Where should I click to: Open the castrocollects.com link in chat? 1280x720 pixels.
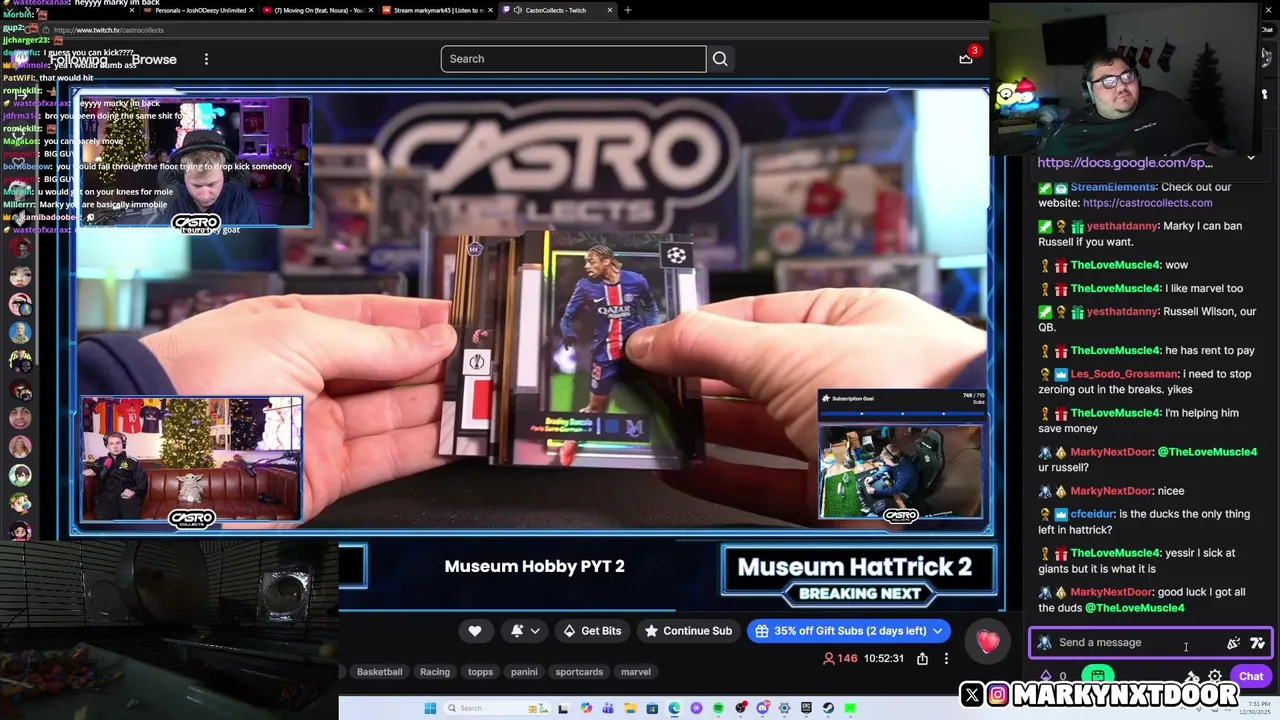coord(1147,203)
